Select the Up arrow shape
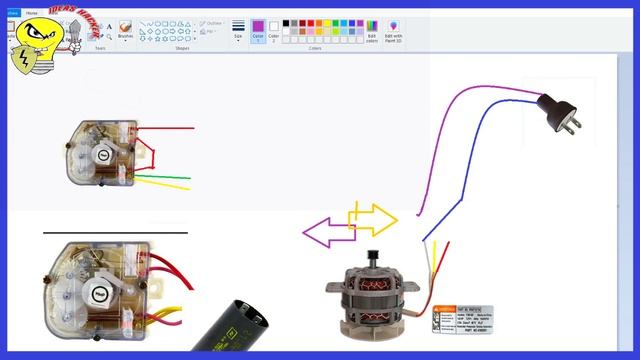The width and height of the screenshot is (640, 360). [188, 31]
